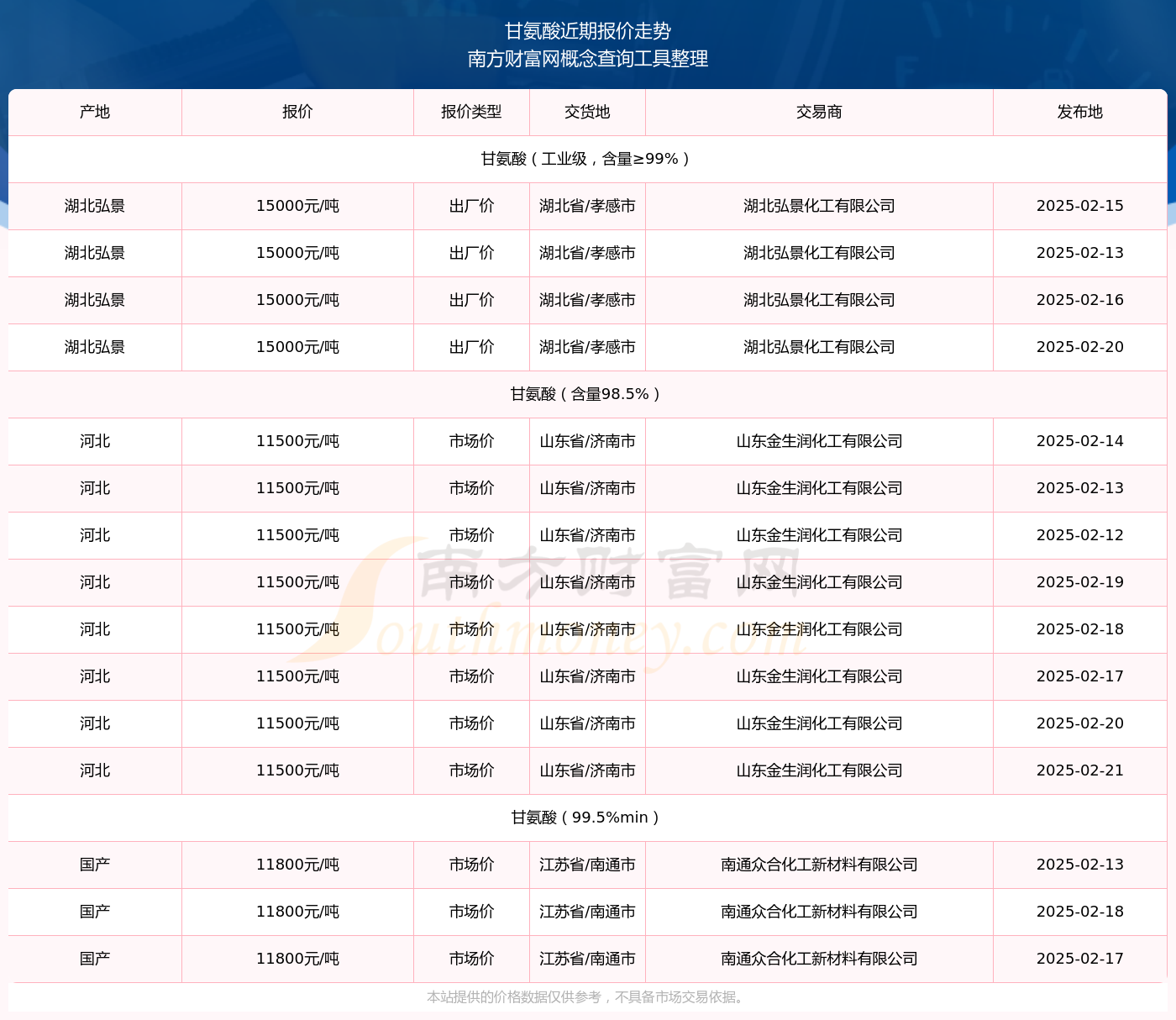Image resolution: width=1176 pixels, height=1020 pixels.
Task: Click 河北 origin in the 2025-02-17 row
Action: coord(95,676)
